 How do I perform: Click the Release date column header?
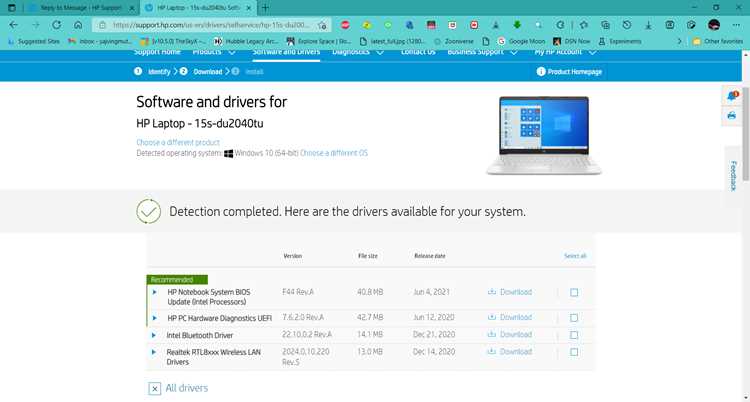point(430,256)
